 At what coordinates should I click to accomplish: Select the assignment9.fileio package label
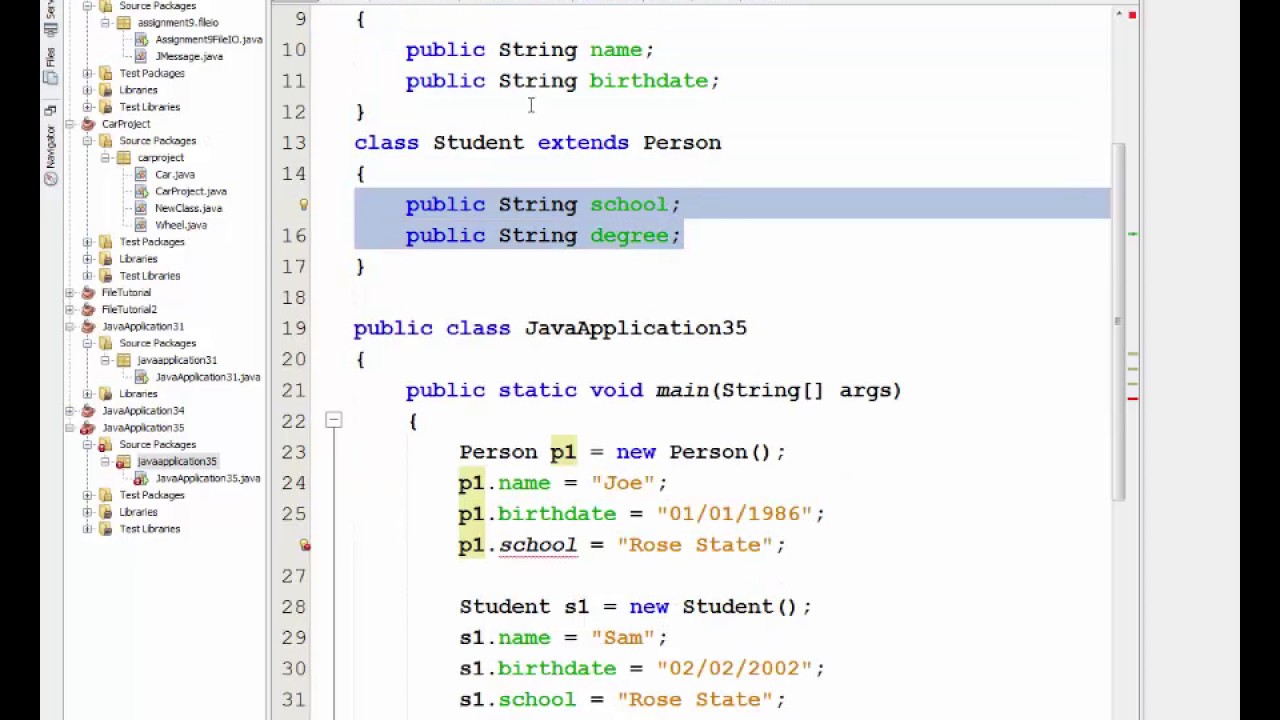tap(178, 22)
